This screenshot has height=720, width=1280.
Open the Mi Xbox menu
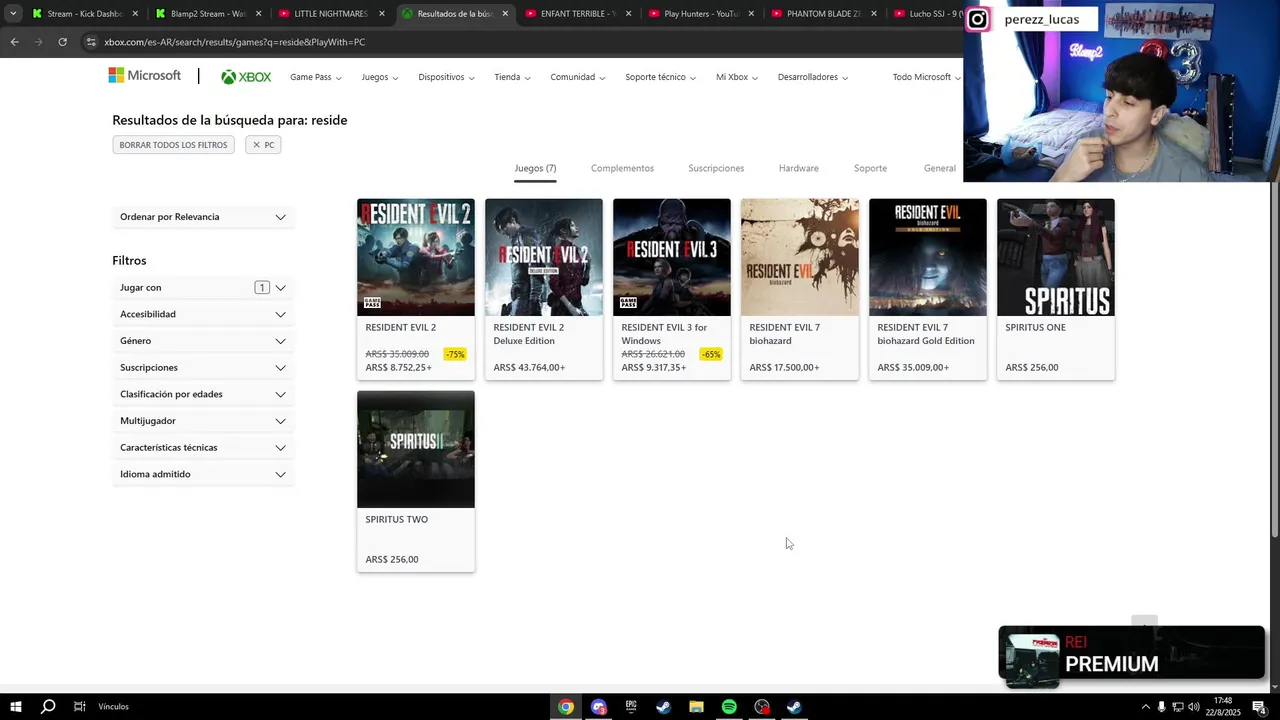pyautogui.click(x=737, y=77)
